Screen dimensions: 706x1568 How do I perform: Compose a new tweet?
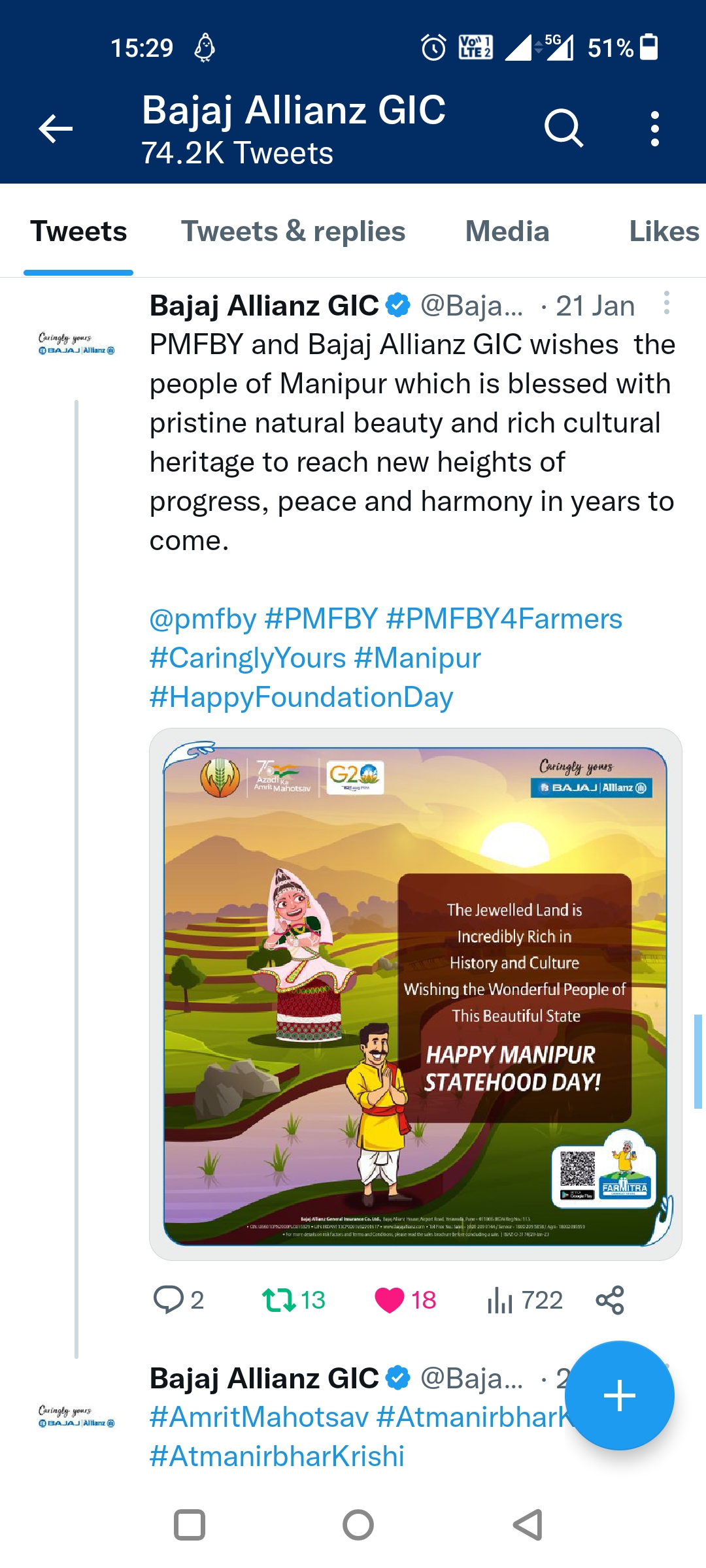pos(619,1396)
